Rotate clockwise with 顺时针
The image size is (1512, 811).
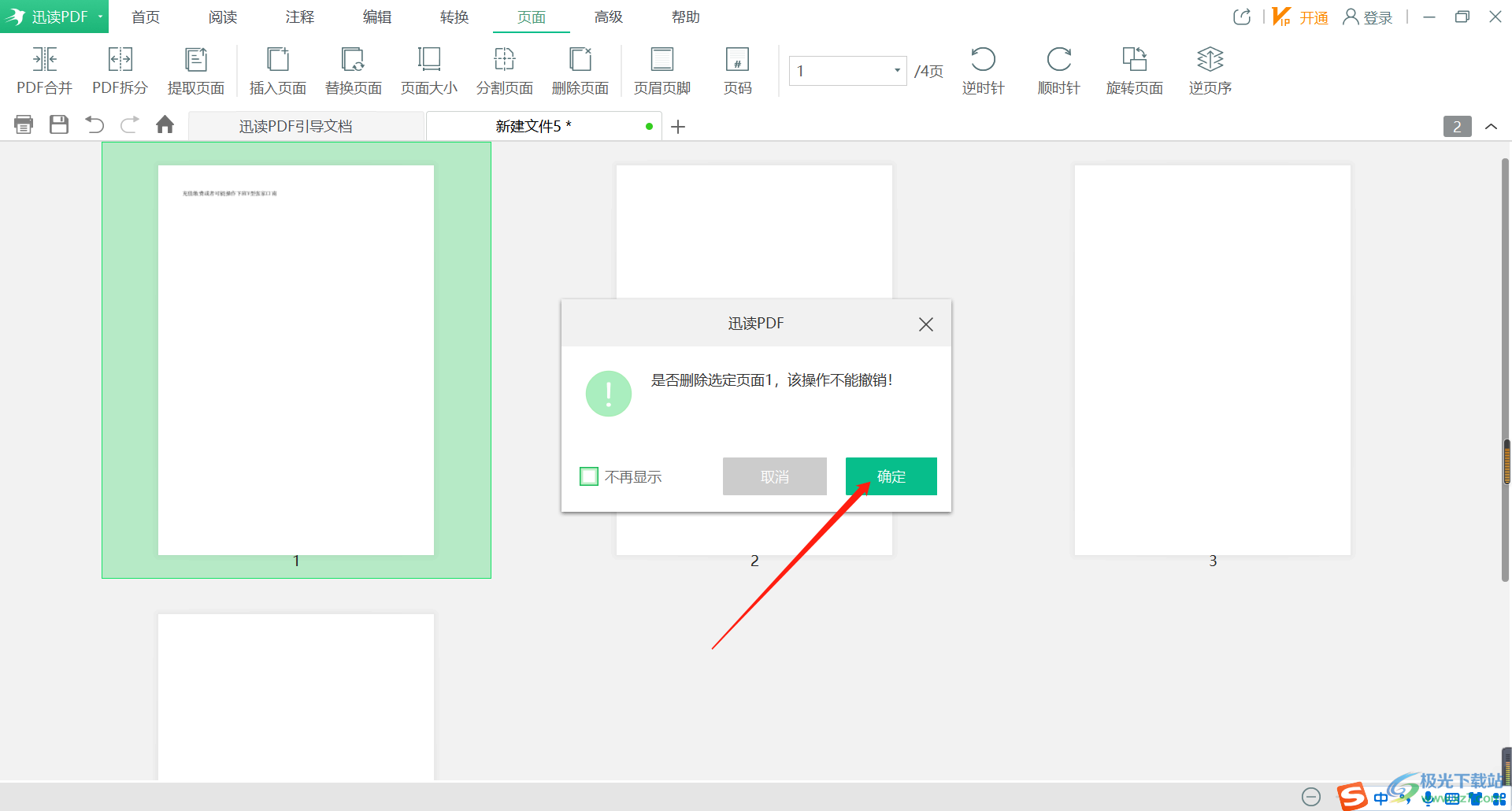coord(1058,71)
